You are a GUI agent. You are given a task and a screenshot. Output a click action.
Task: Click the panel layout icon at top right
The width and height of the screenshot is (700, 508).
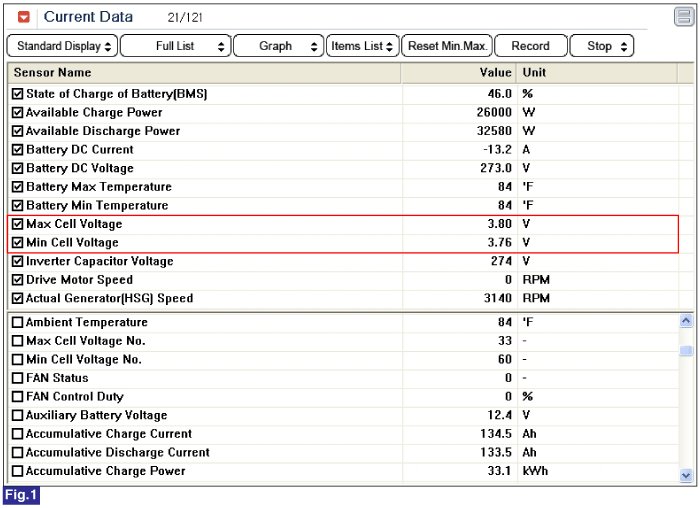pyautogui.click(x=683, y=17)
